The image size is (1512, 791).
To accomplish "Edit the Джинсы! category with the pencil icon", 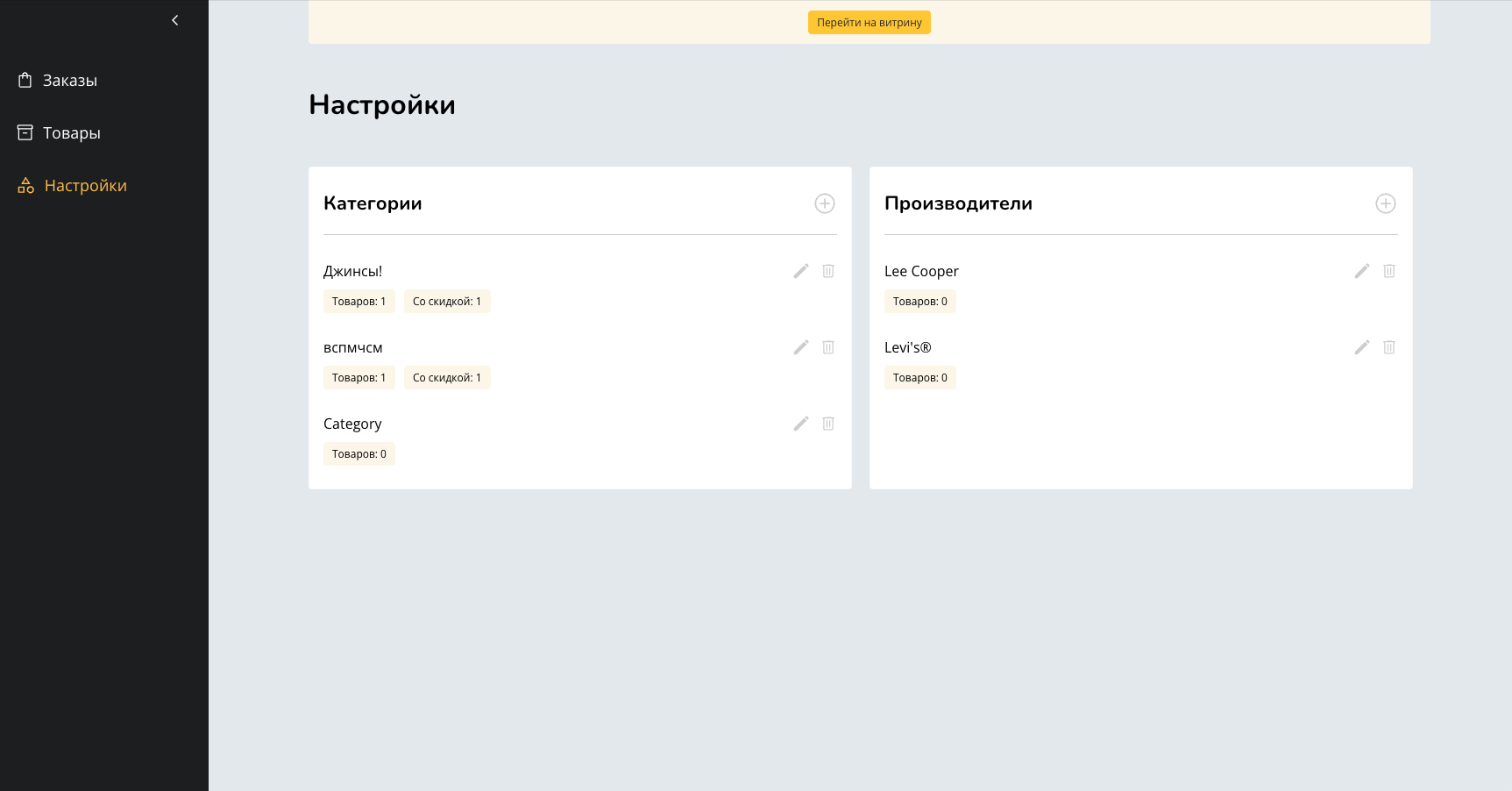I will (x=800, y=271).
